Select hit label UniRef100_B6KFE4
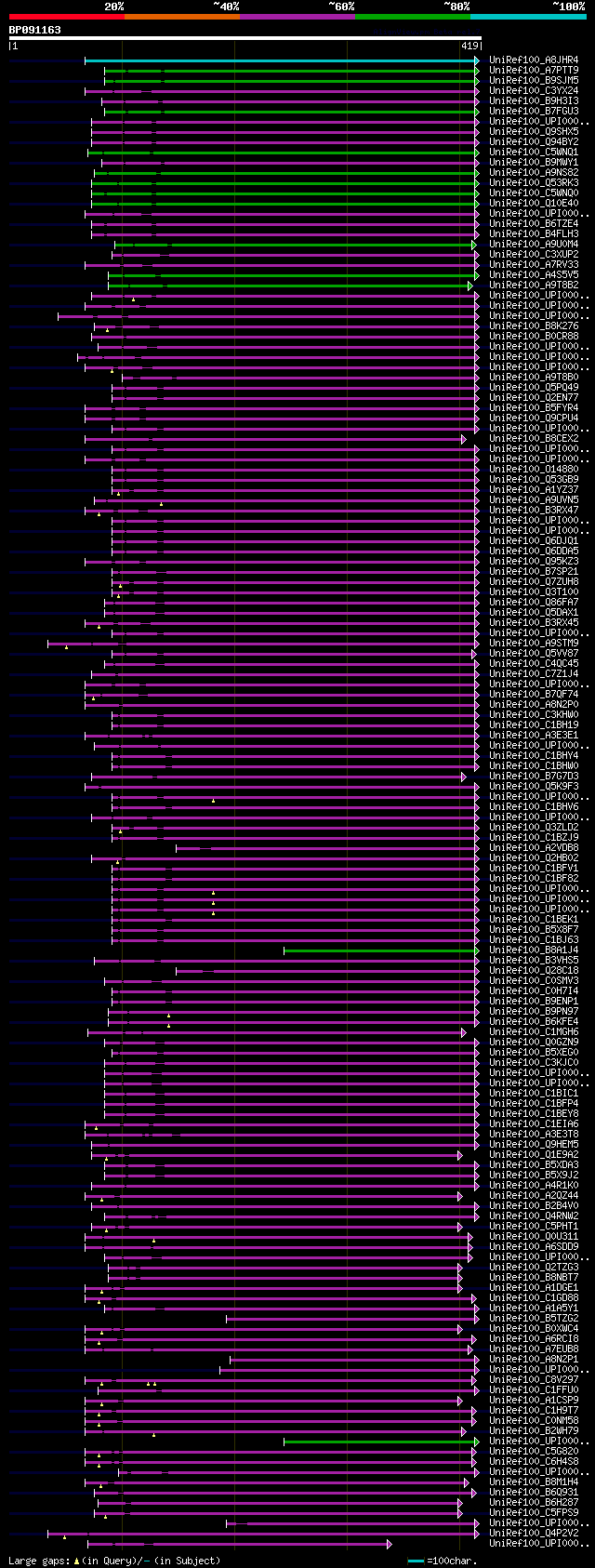Image resolution: width=595 pixels, height=1568 pixels. 534,1022
